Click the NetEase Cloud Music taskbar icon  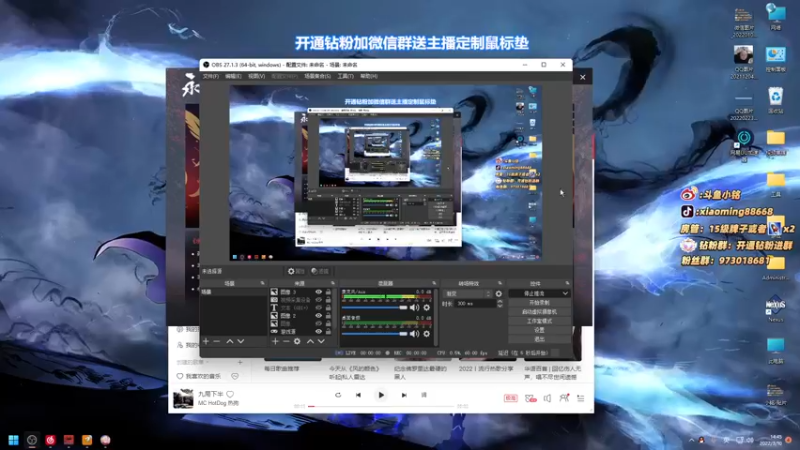[50, 440]
